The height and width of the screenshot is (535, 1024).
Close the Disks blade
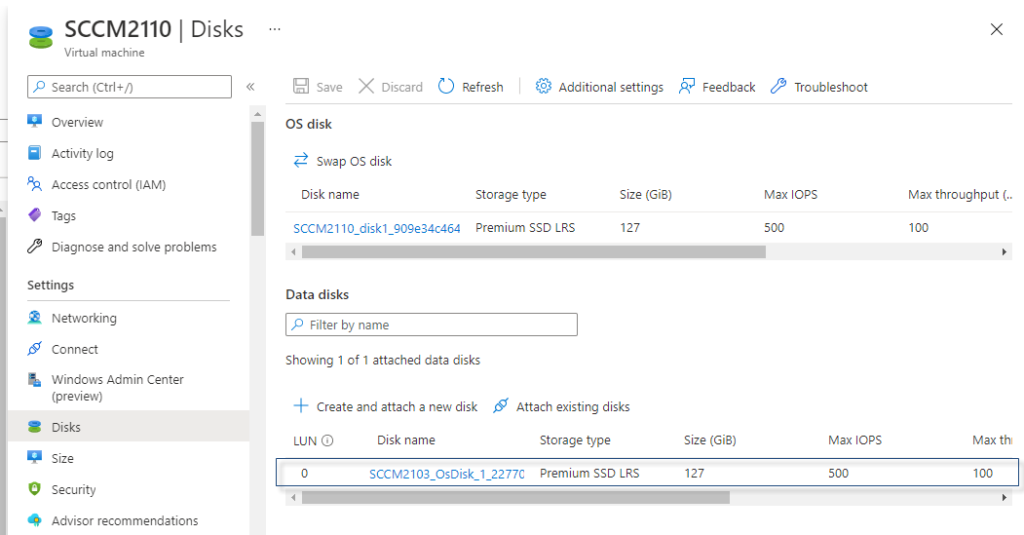pyautogui.click(x=997, y=29)
